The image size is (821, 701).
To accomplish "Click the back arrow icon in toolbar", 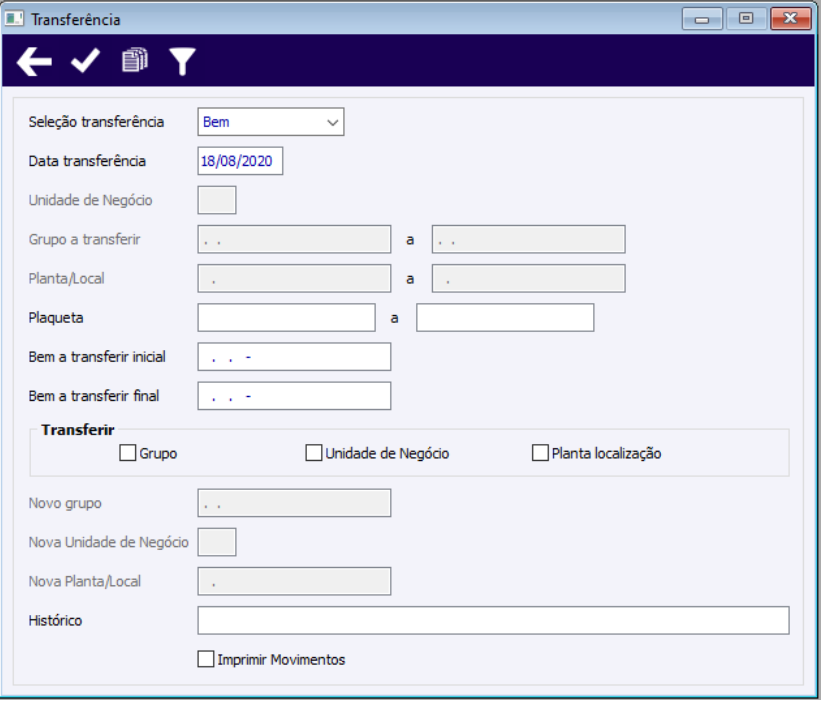I will (x=34, y=62).
